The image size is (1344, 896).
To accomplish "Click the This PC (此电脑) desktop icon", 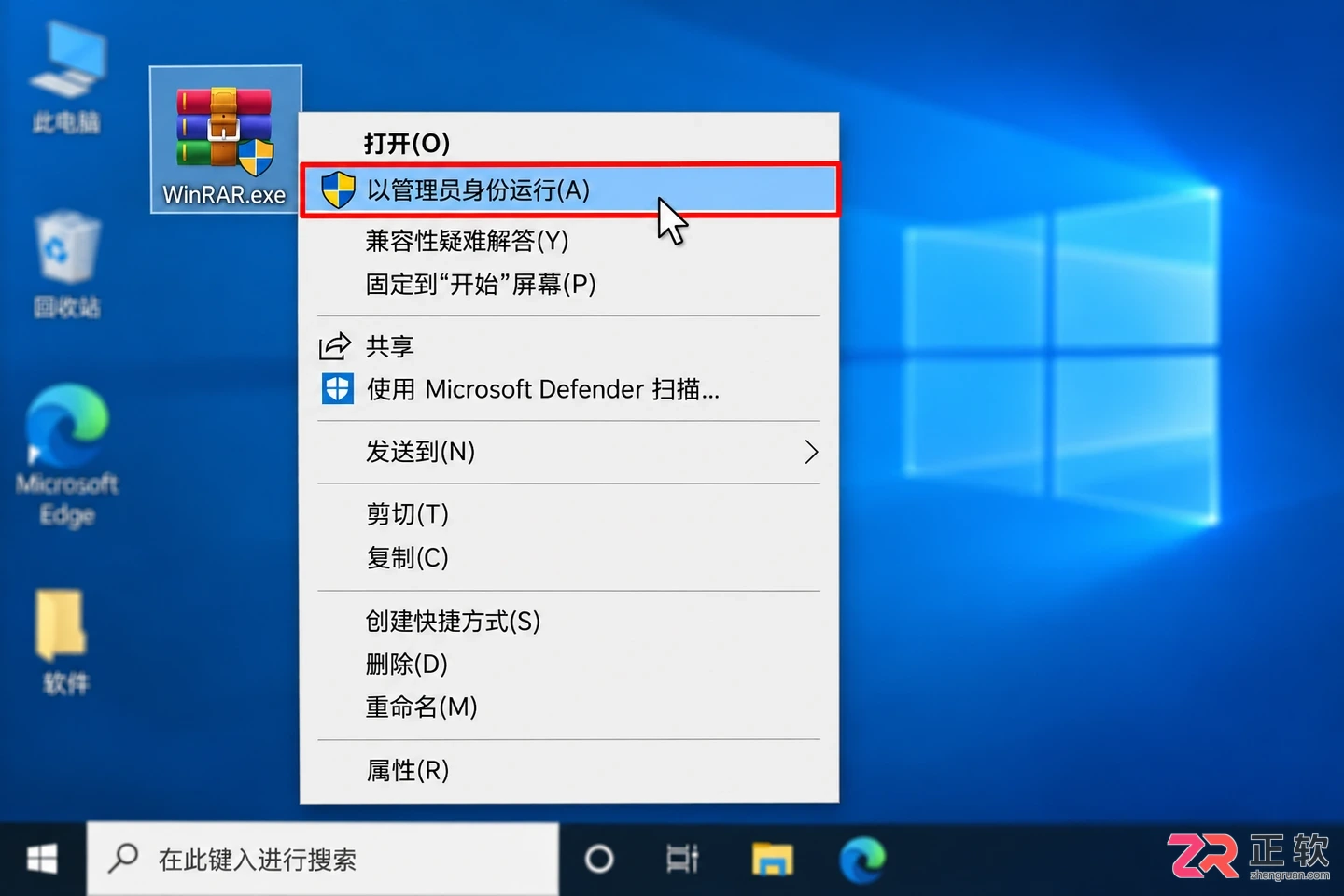I will [66, 79].
